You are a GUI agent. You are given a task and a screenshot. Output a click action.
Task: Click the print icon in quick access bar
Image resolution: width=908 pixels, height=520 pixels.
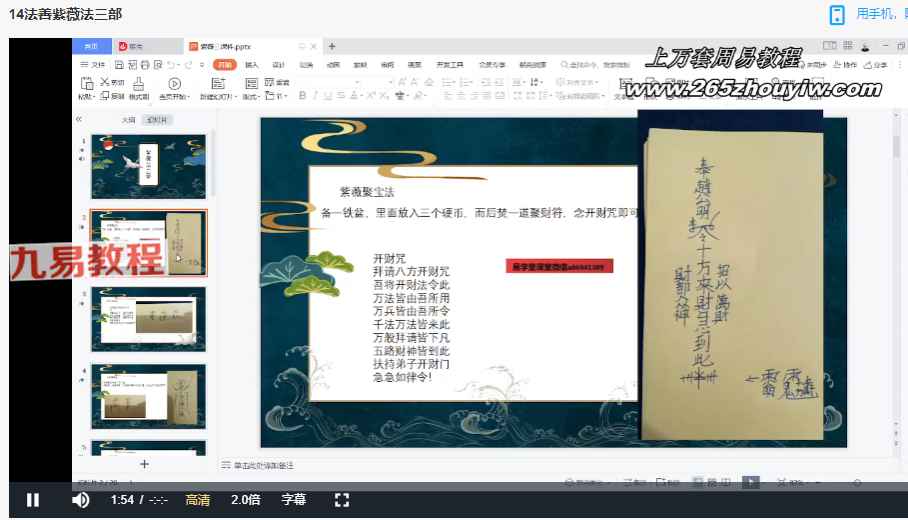point(145,65)
